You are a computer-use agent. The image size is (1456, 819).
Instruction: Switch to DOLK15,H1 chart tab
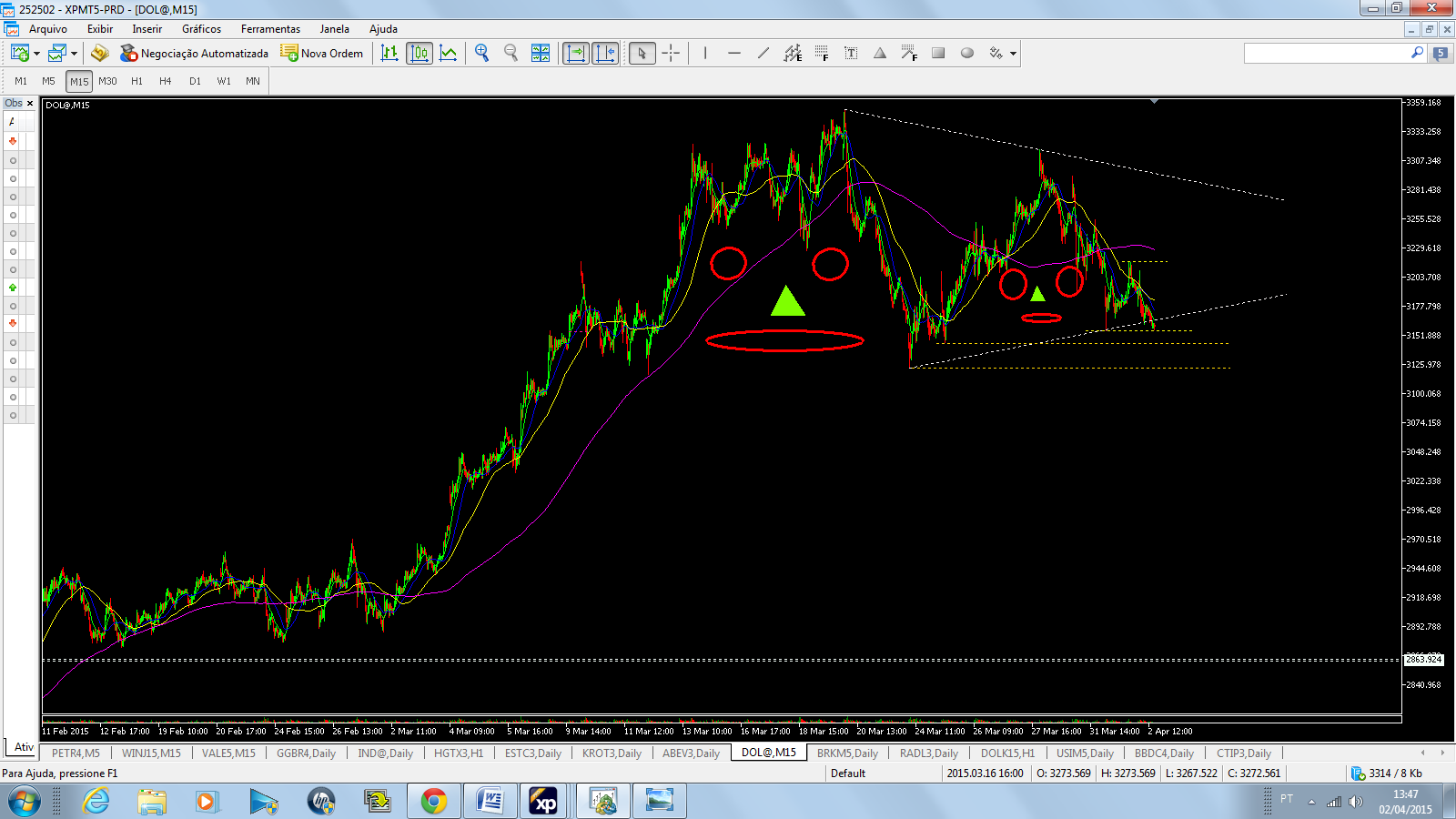pyautogui.click(x=1007, y=753)
